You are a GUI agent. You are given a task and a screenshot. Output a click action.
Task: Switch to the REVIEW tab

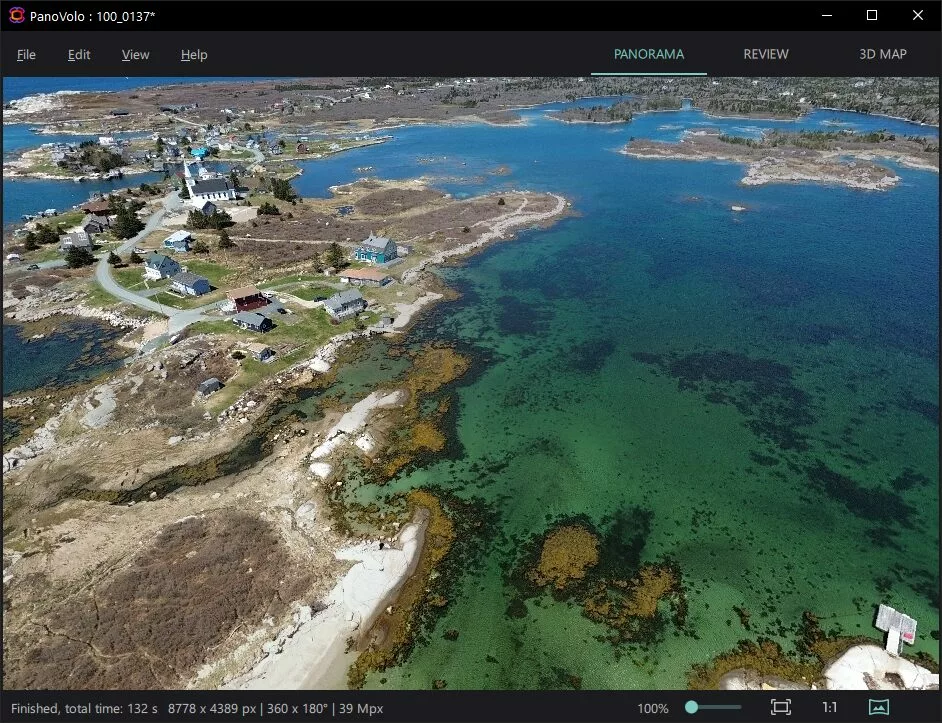[x=766, y=54]
